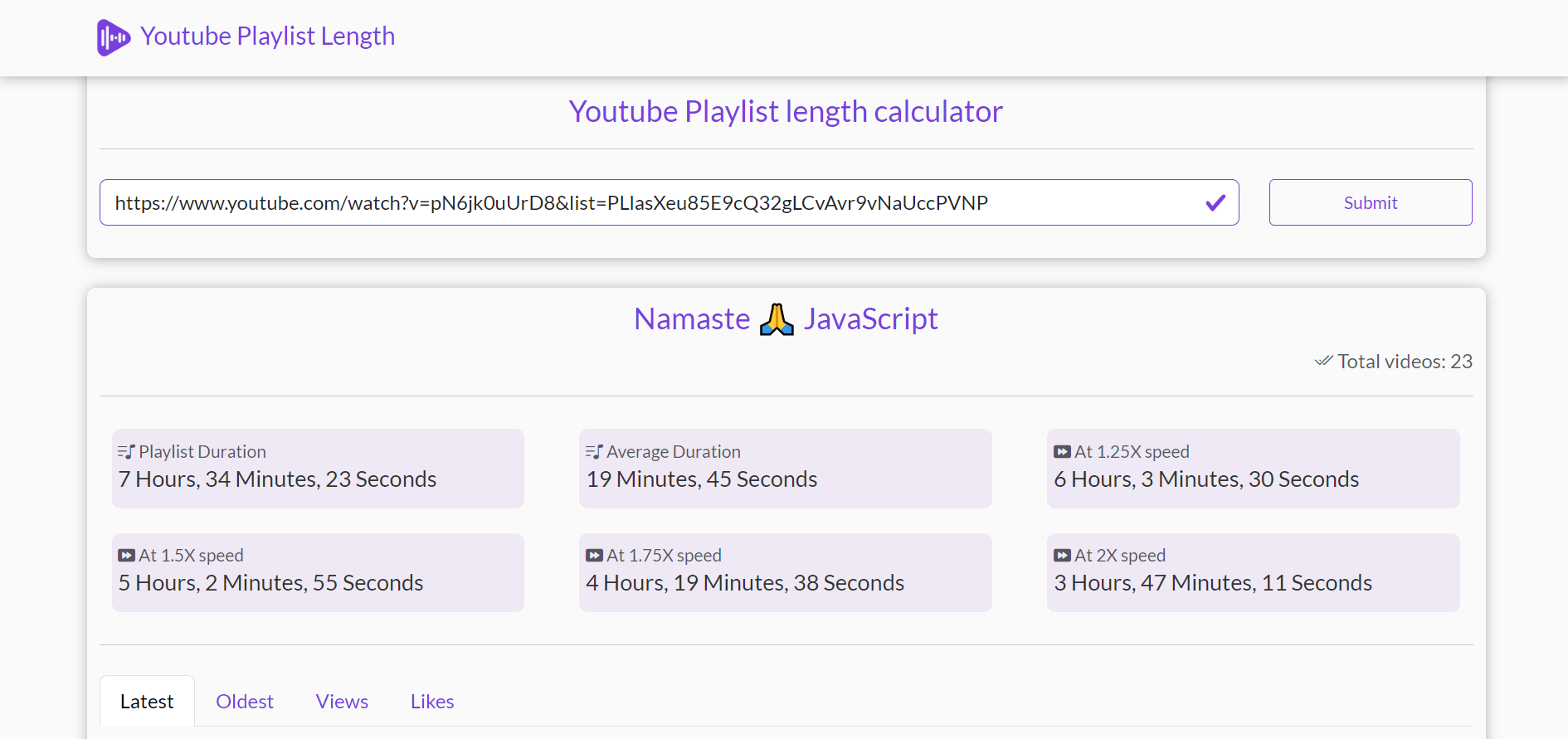This screenshot has width=1568, height=739.
Task: Click the praying hands emoji in the title
Action: click(777, 319)
